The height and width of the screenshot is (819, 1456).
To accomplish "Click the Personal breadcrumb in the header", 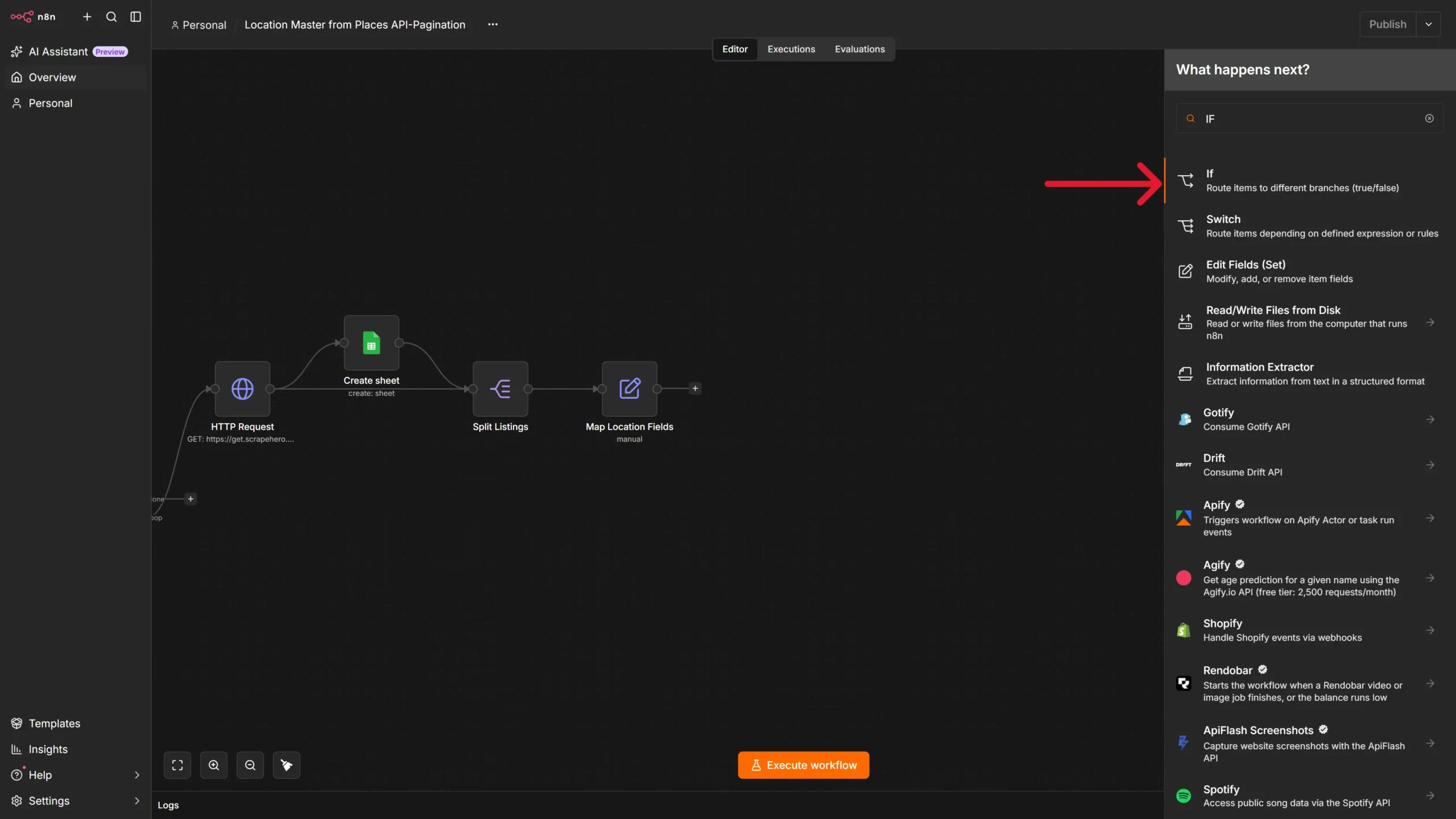I will click(x=198, y=25).
